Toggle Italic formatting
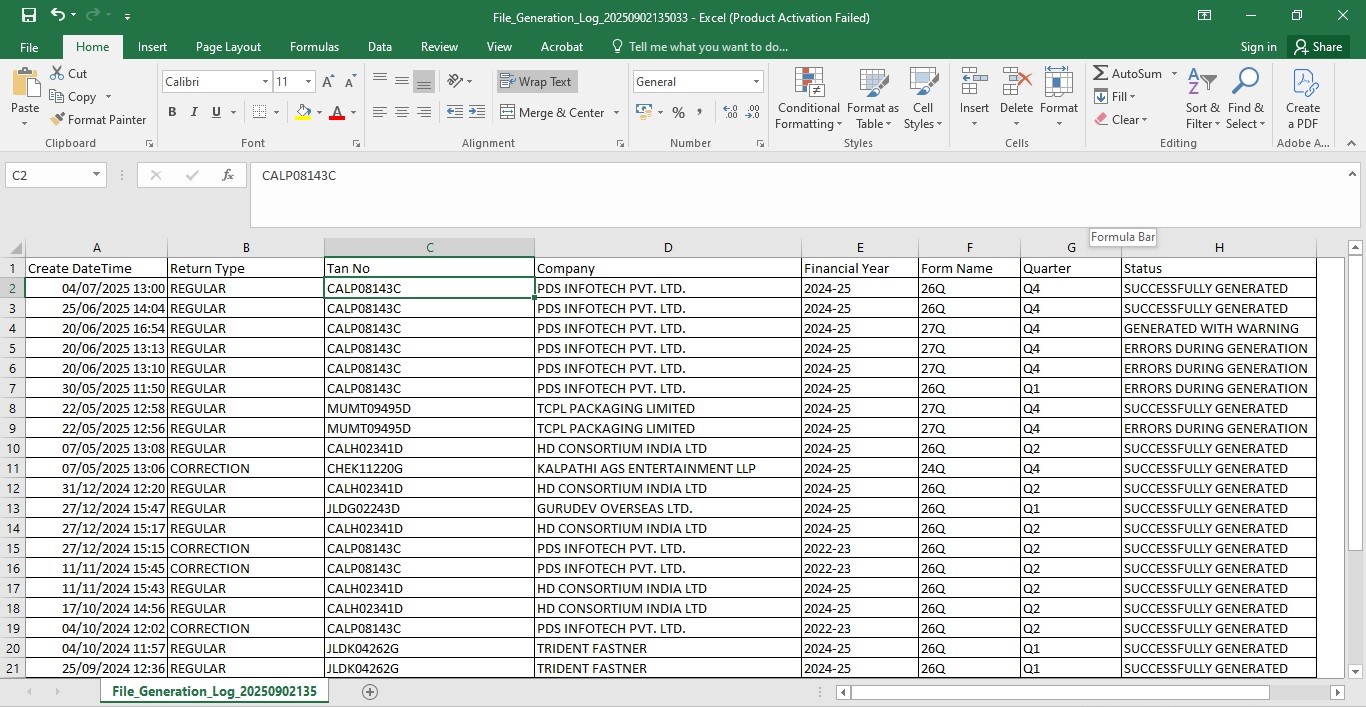This screenshot has height=707, width=1366. [194, 113]
